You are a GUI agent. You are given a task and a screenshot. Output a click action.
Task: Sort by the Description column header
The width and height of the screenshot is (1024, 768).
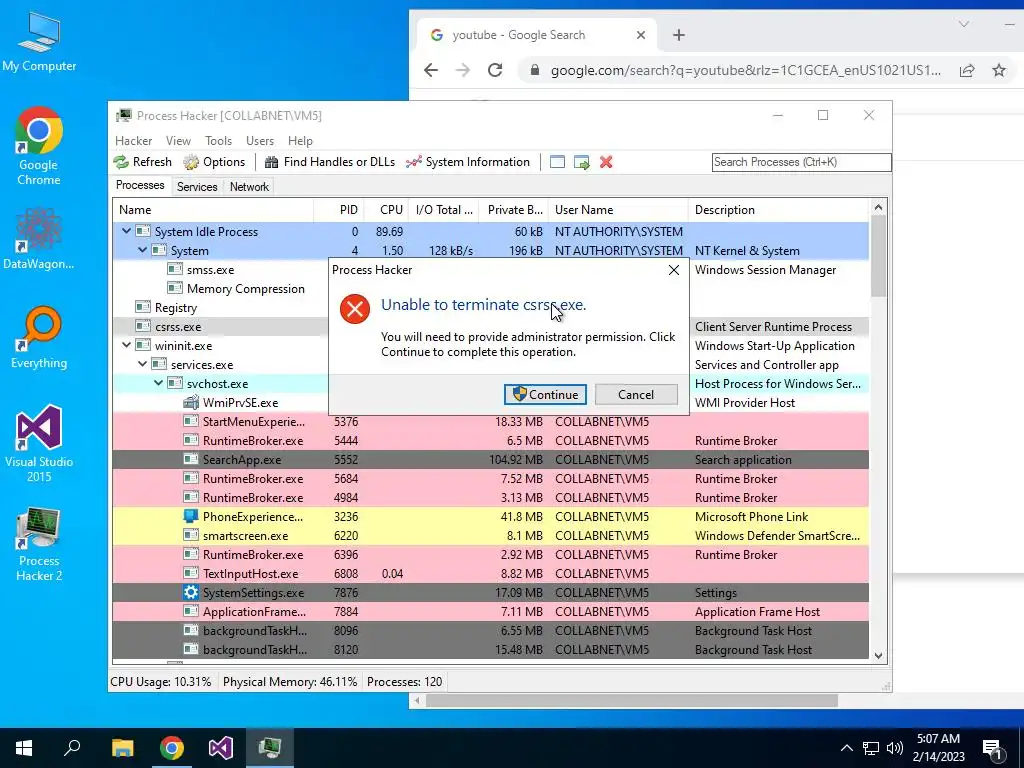(778, 210)
